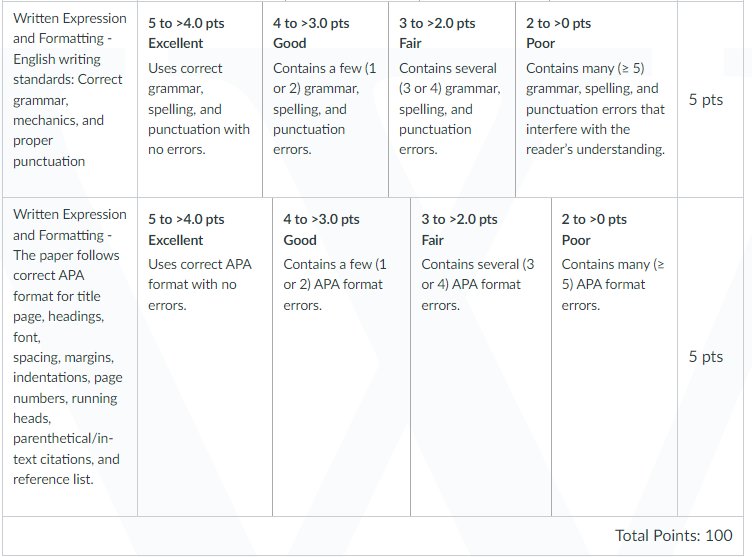This screenshot has height=557, width=752.
Task: Select the grammar row Excellent rating cell
Action: (200, 99)
